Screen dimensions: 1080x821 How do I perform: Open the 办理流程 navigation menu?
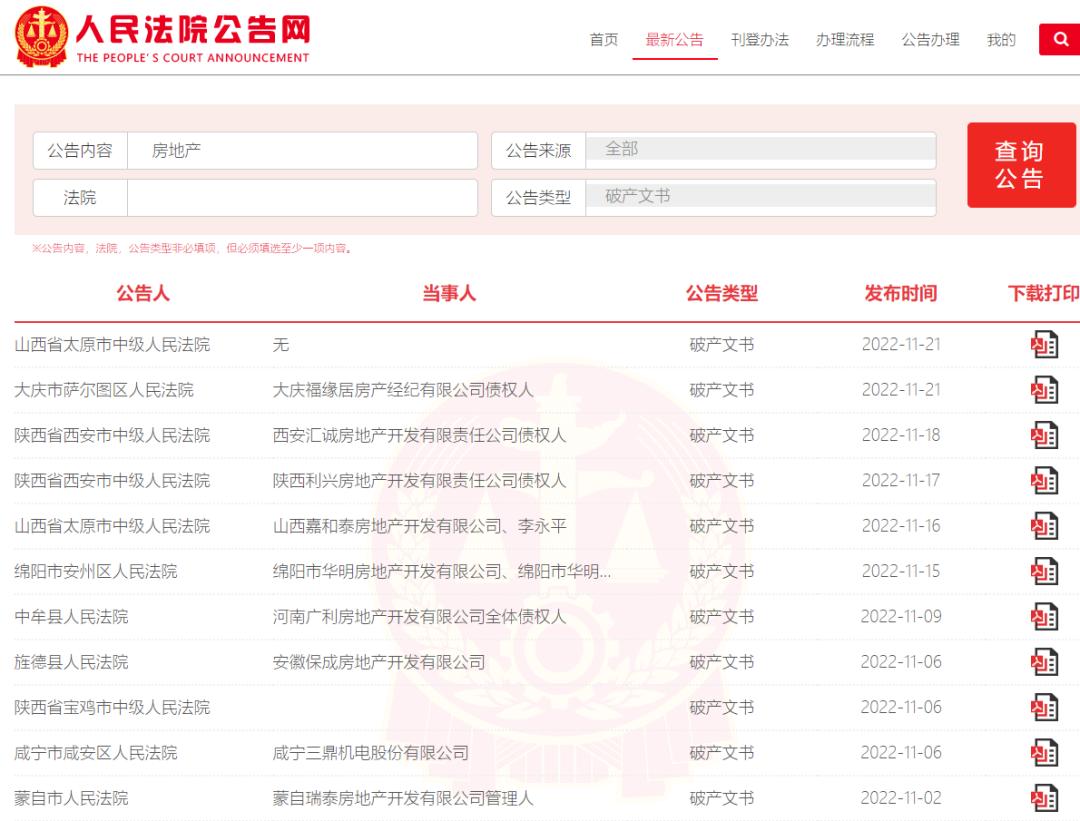(846, 40)
